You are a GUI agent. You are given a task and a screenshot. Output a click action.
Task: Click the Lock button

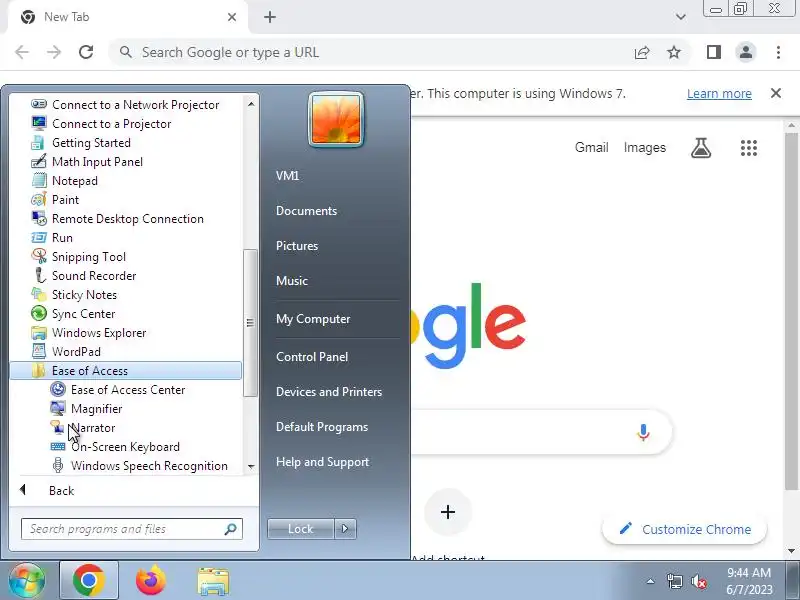pyautogui.click(x=301, y=529)
